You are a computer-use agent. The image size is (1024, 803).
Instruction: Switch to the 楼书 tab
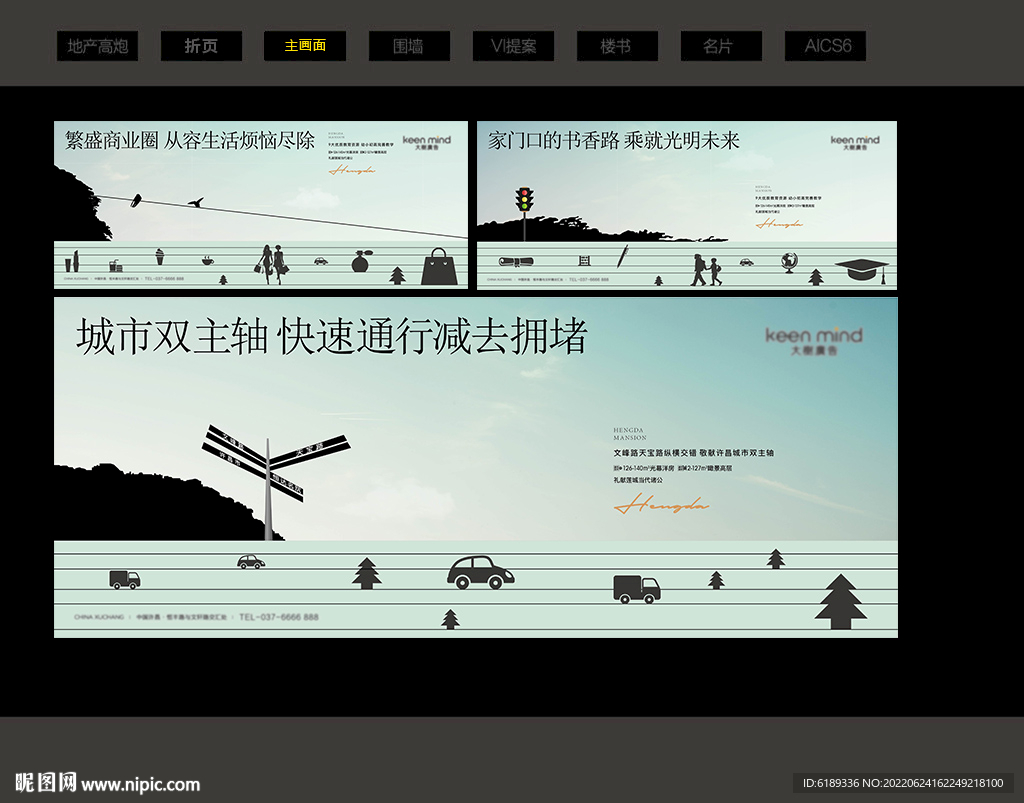point(617,46)
